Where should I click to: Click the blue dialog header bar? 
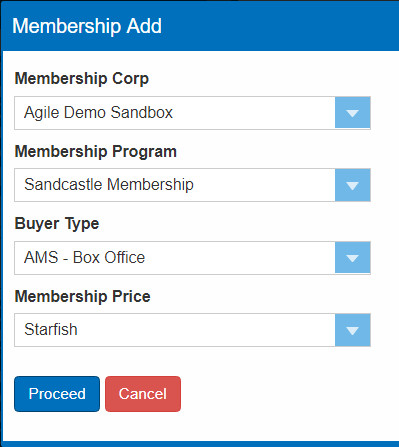tap(200, 26)
